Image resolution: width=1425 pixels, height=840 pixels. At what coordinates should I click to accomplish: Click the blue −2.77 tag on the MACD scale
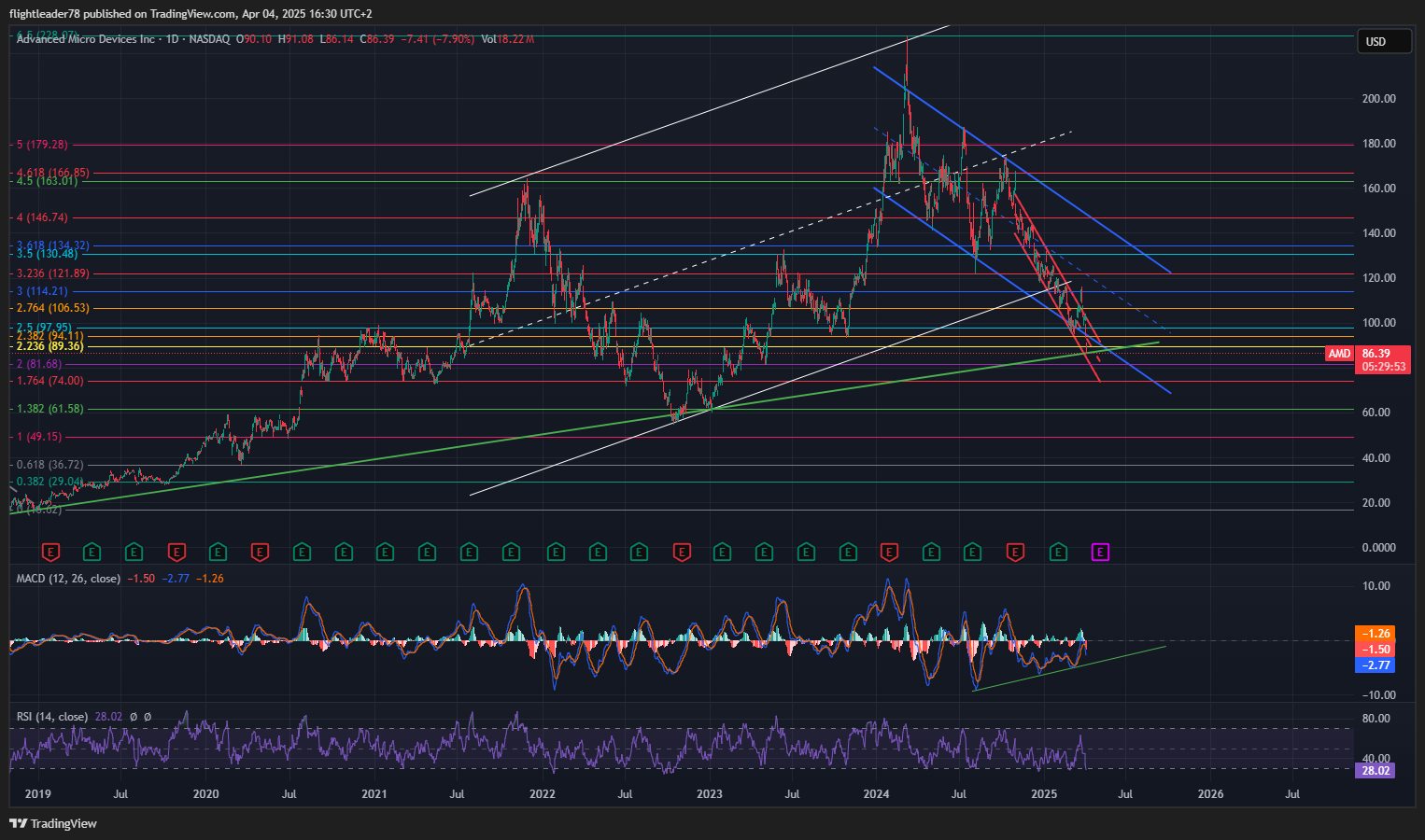coord(1376,665)
